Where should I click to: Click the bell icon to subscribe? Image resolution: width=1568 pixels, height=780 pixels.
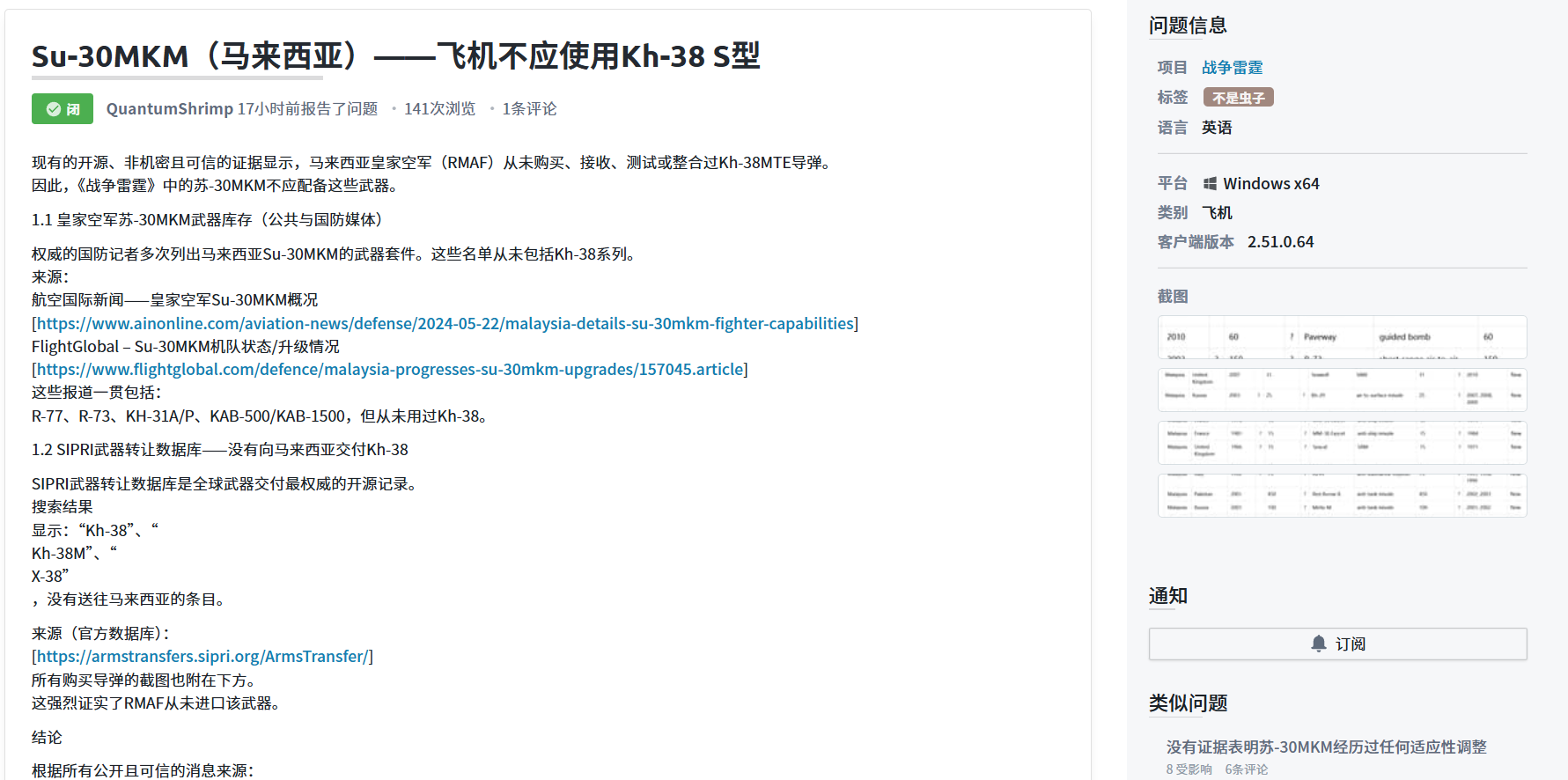[x=1318, y=644]
